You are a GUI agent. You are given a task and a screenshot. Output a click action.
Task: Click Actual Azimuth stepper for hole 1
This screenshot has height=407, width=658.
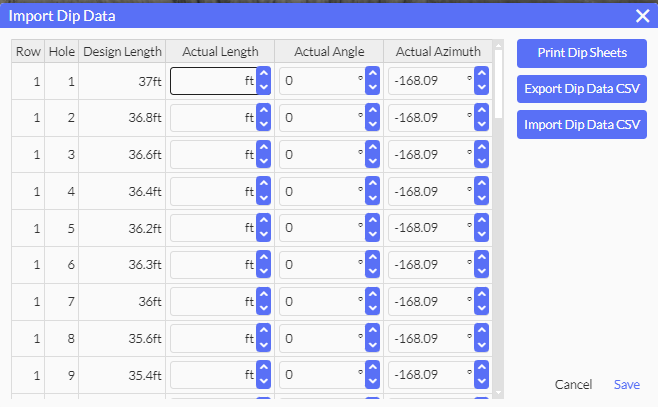[481, 81]
